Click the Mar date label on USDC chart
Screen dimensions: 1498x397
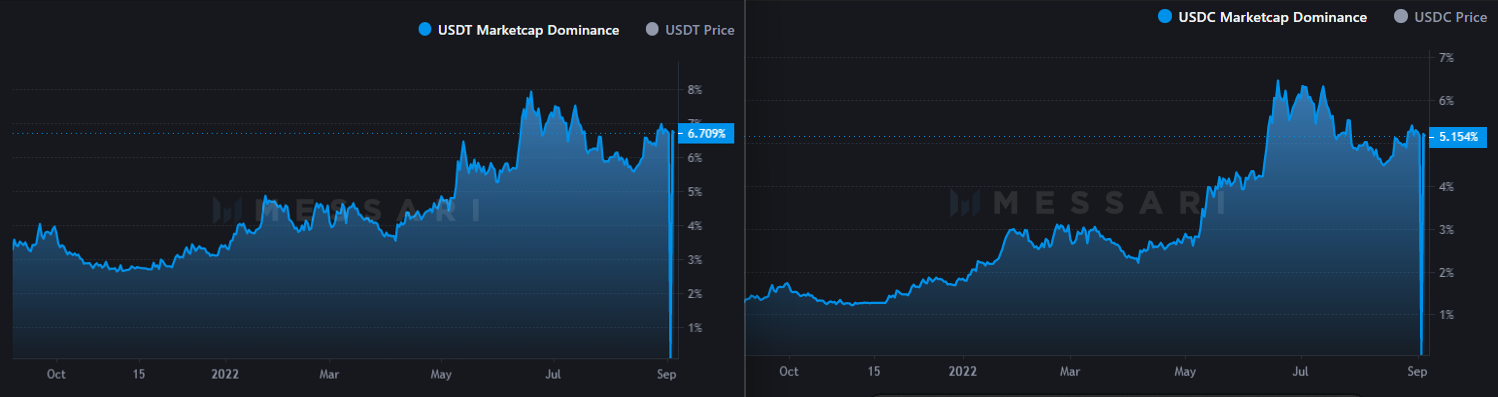click(1070, 371)
